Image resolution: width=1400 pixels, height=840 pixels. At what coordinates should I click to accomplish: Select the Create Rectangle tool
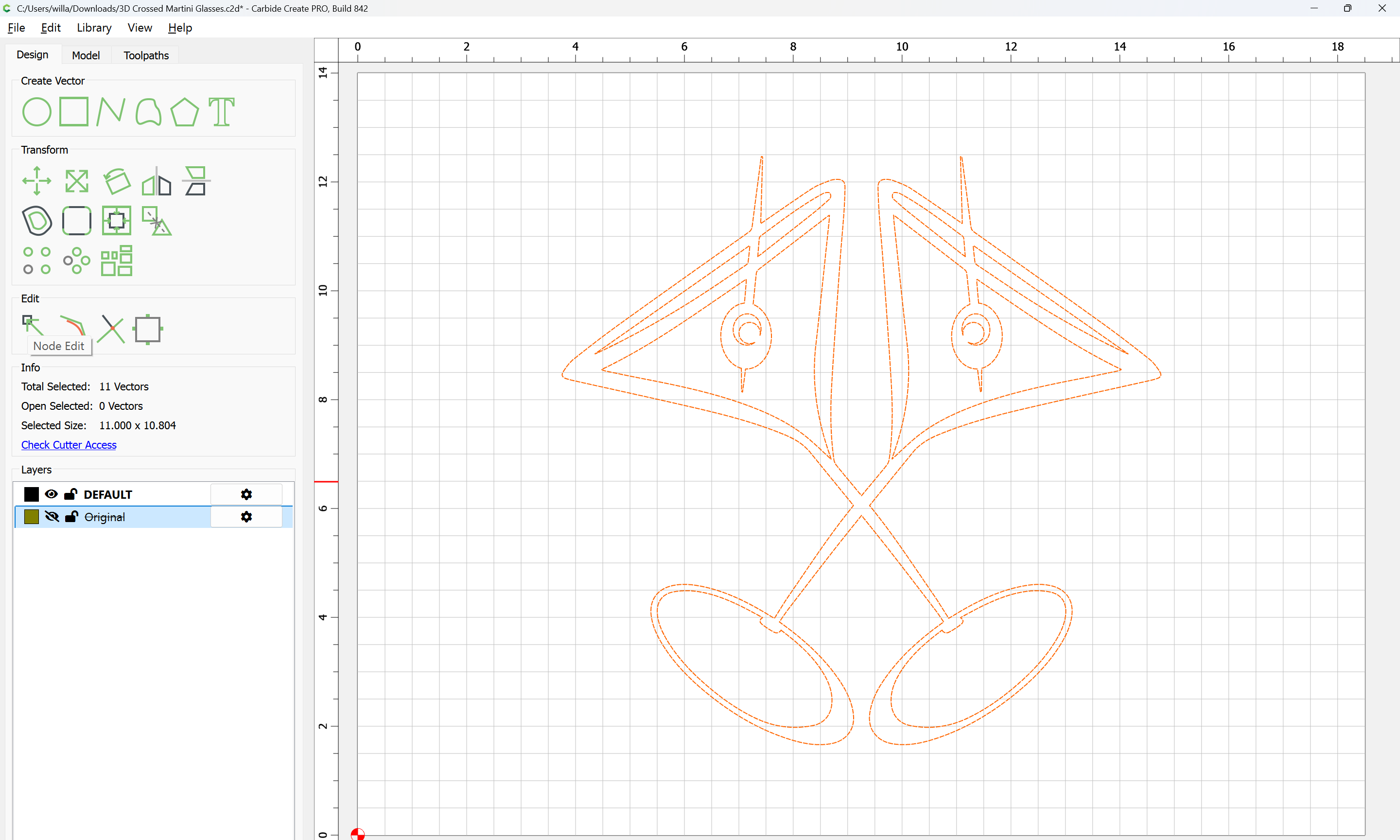[x=73, y=111]
